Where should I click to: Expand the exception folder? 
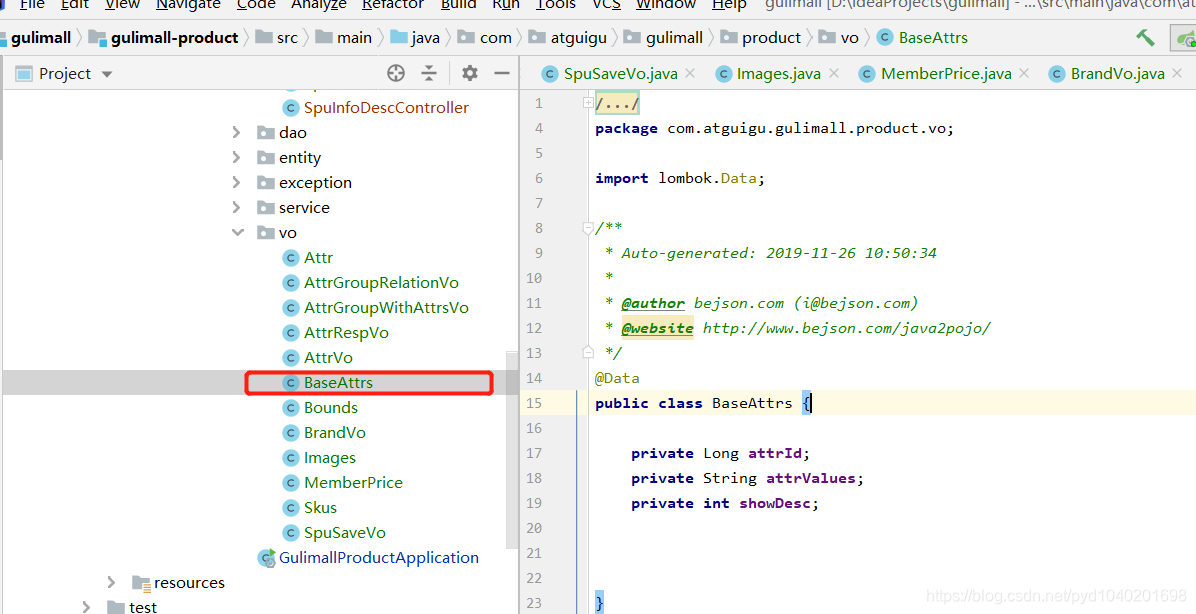tap(236, 183)
